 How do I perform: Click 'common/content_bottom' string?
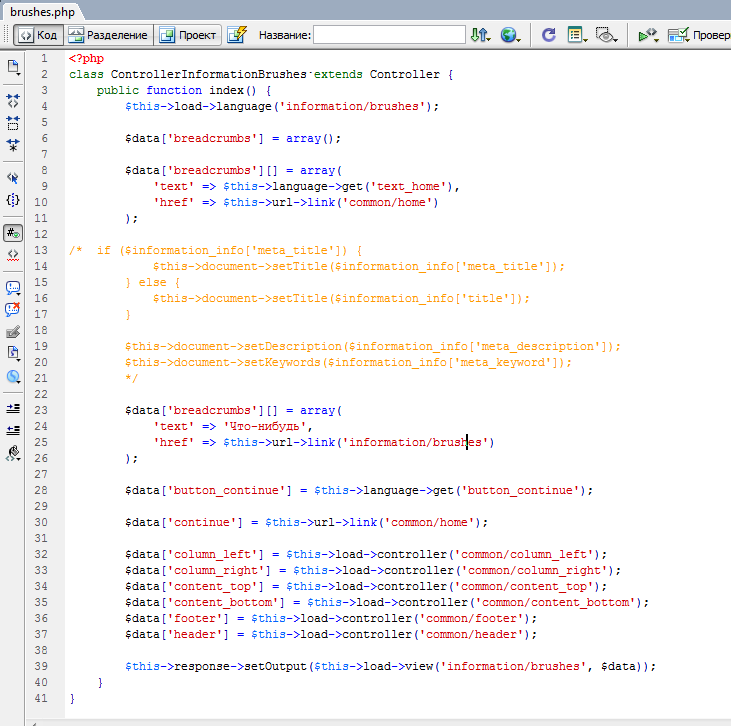click(555, 602)
